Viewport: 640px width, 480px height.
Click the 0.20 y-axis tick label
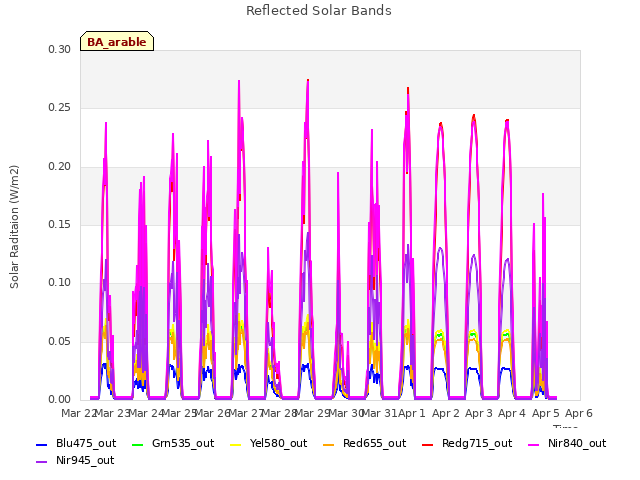[60, 167]
